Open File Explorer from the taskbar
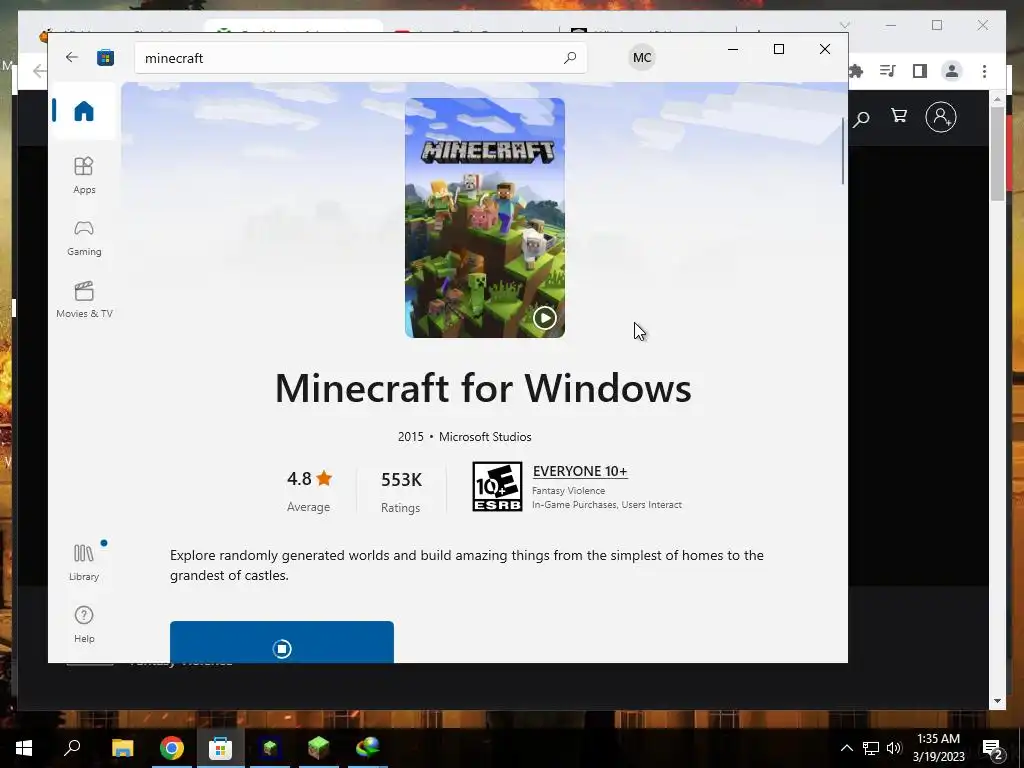 122,748
